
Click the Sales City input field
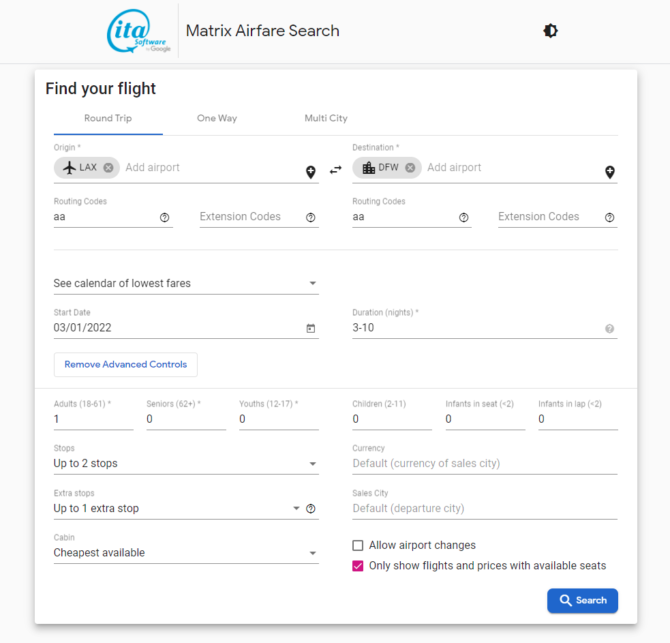(x=485, y=508)
